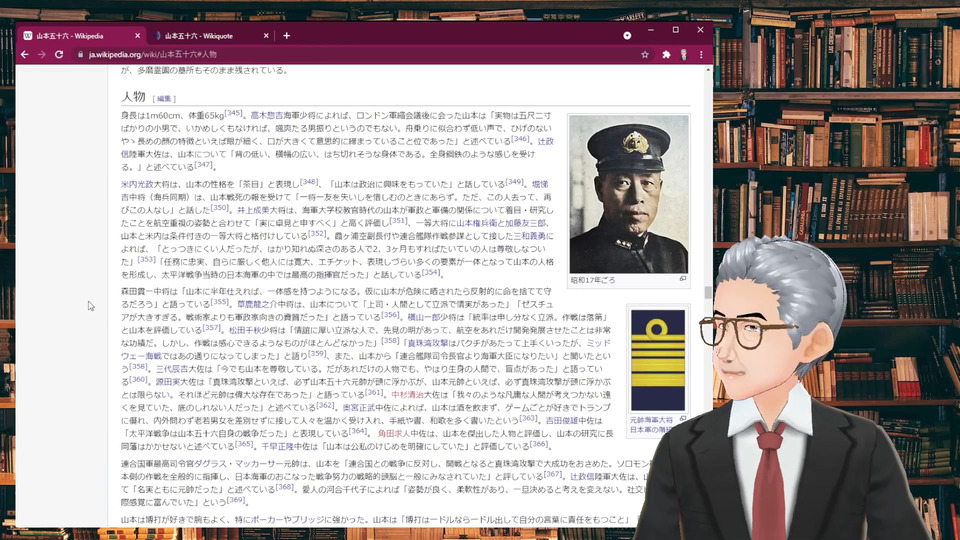View site info via the padlock icon
Image resolution: width=960 pixels, height=540 pixels.
(x=80, y=54)
